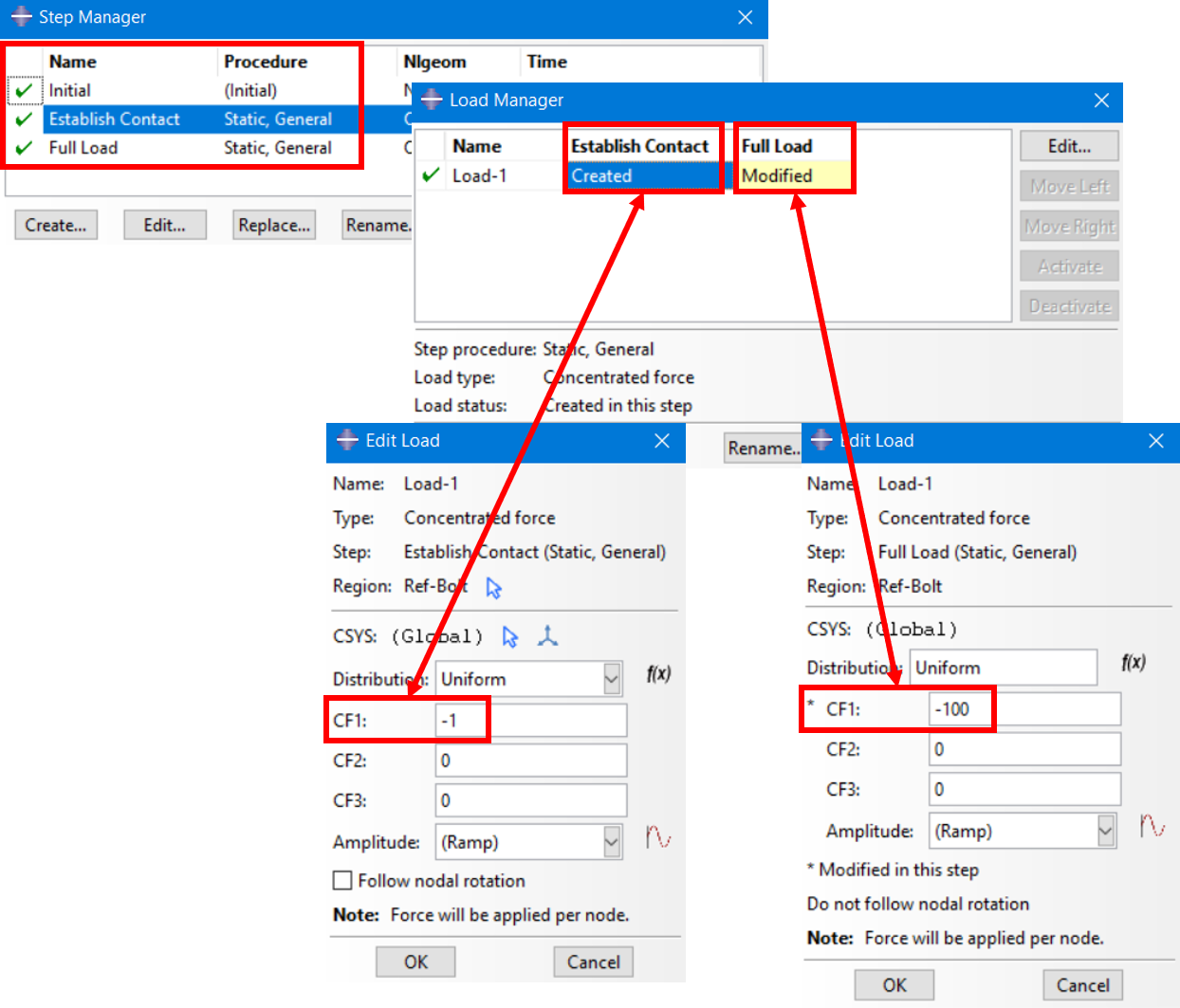Open the Amplitude (Ramp) dropdown in right dialog
Viewport: 1180px width, 1008px height.
click(x=1105, y=831)
